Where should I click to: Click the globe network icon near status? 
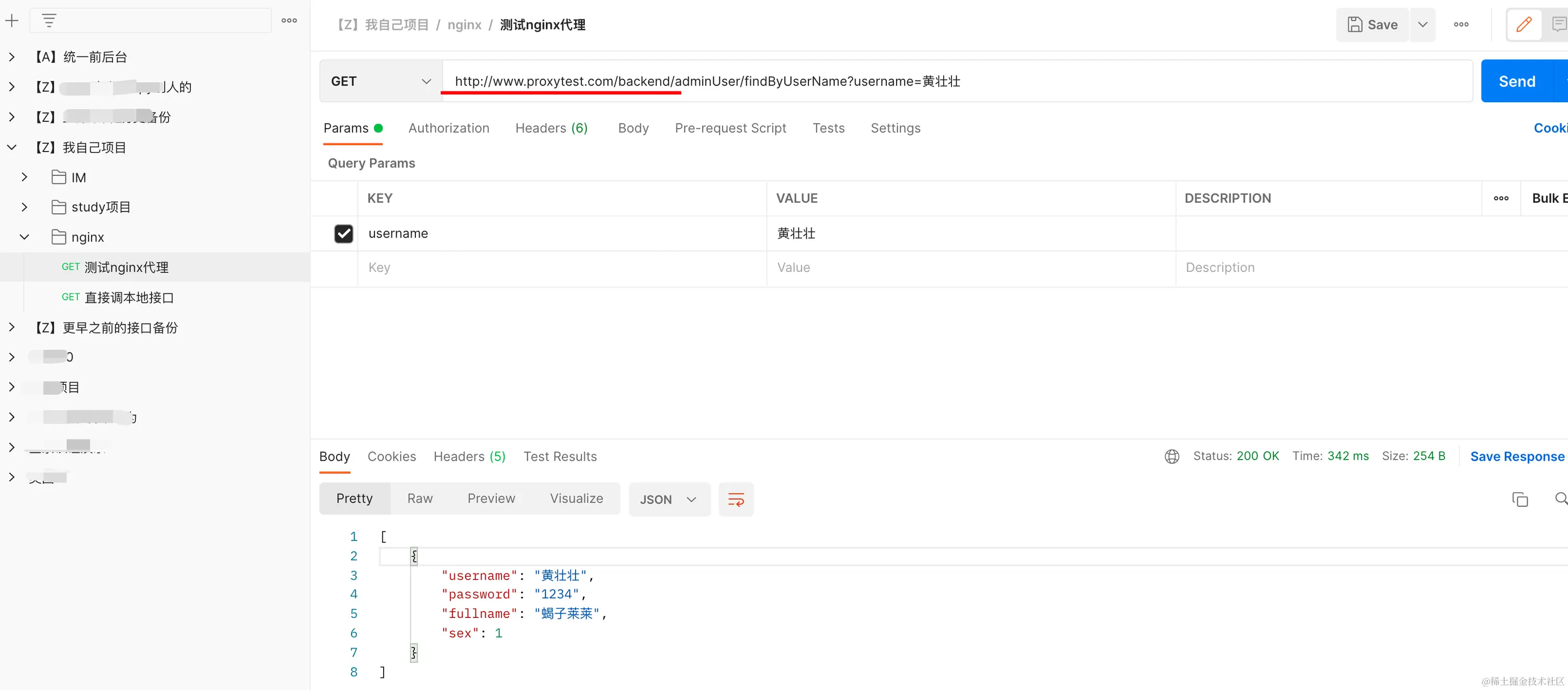(x=1172, y=456)
